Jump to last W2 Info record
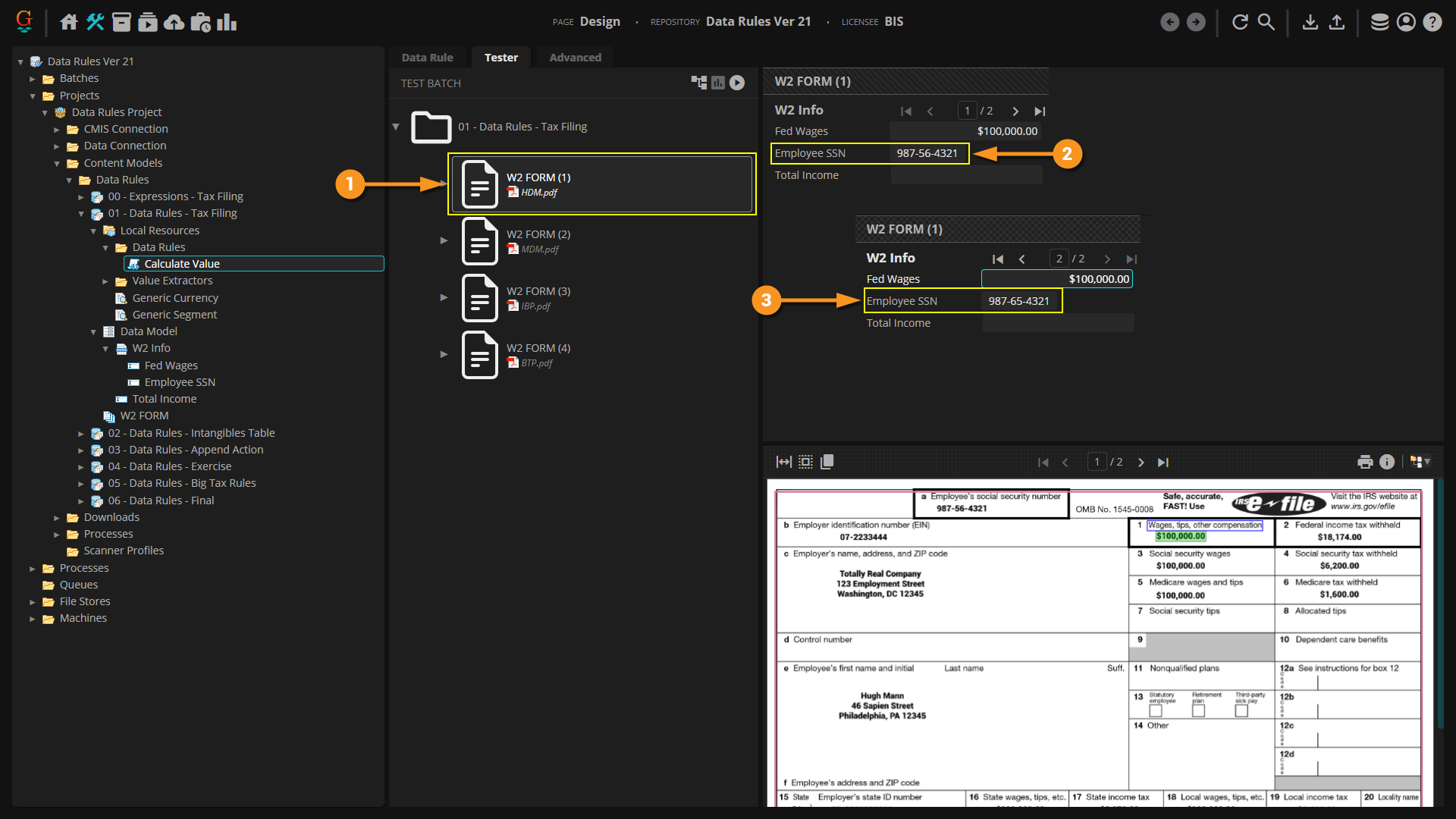Viewport: 1456px width, 819px height. click(1040, 111)
